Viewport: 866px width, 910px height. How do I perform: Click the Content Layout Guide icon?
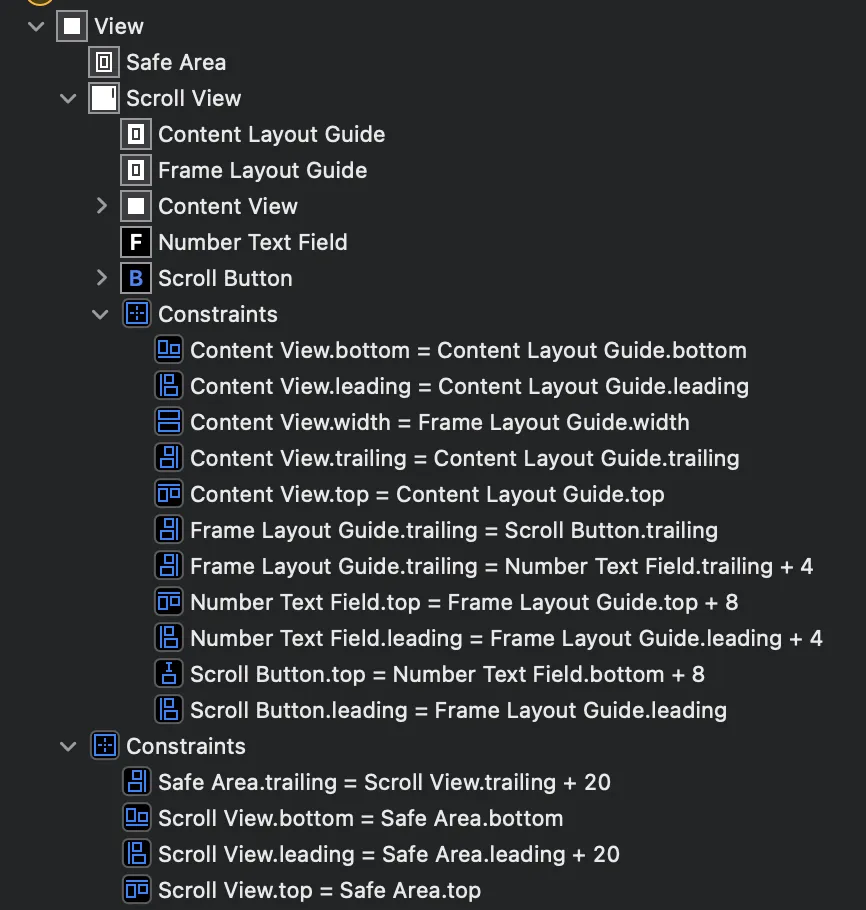pos(136,134)
